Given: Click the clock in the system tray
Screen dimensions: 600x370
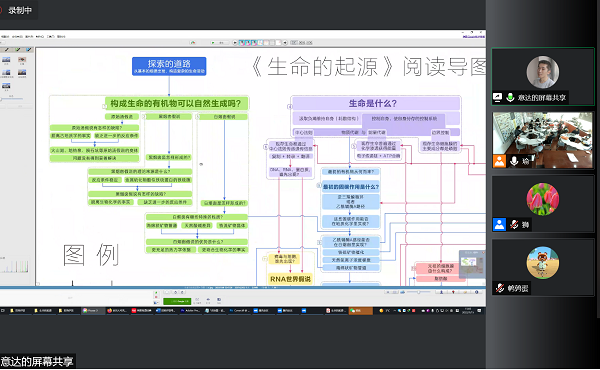Looking at the screenshot, I should (x=468, y=311).
